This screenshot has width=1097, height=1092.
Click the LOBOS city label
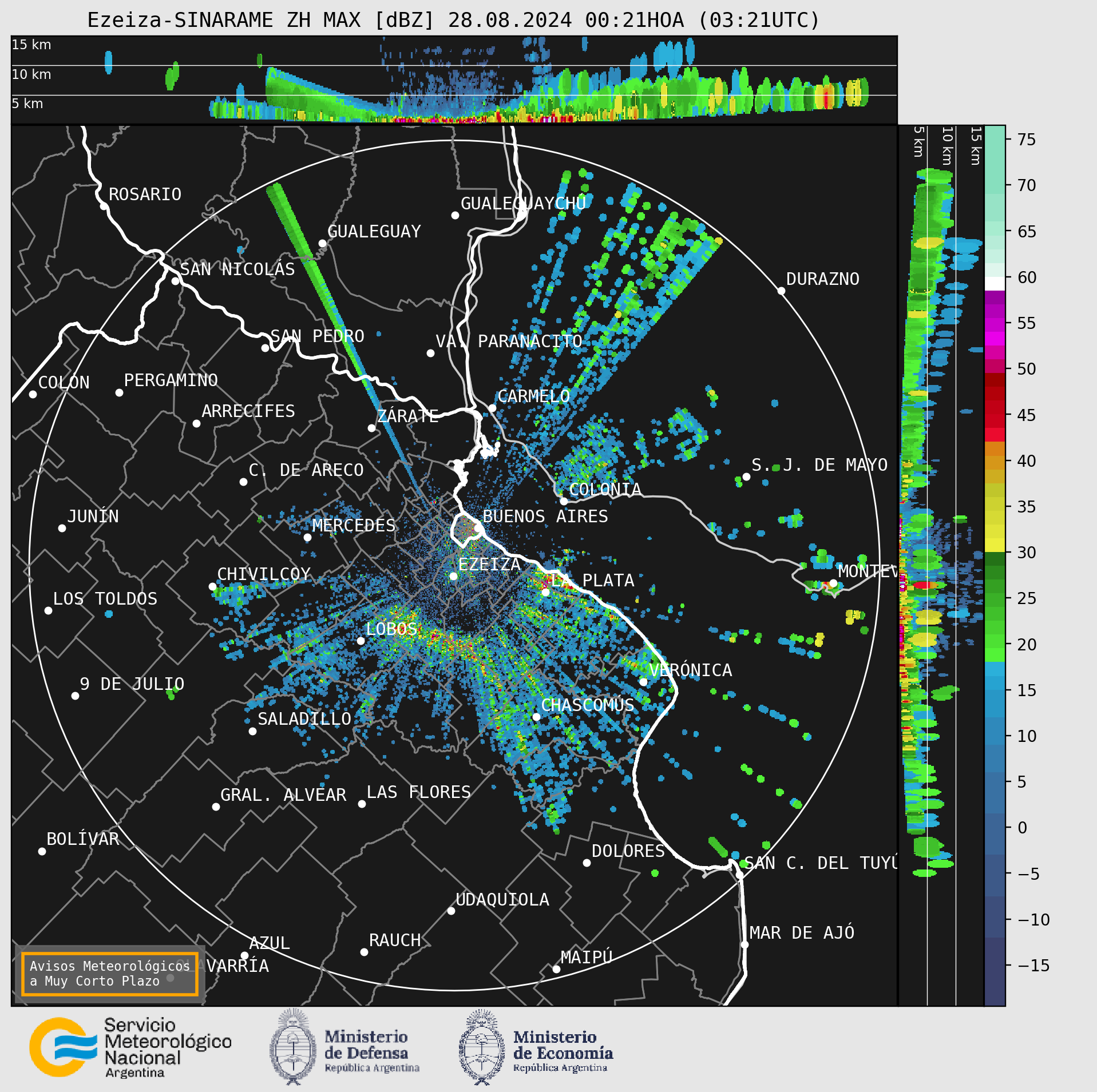(x=391, y=629)
